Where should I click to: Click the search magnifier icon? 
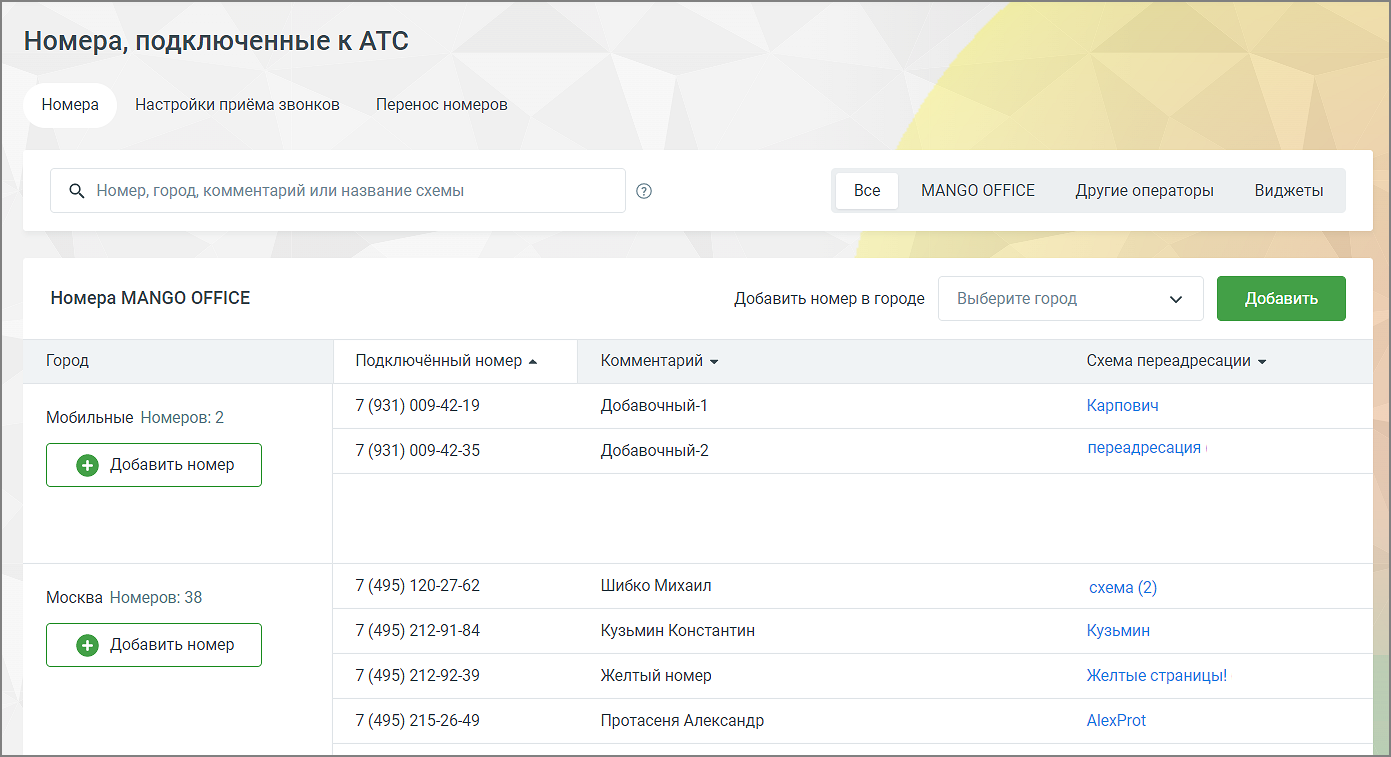(77, 191)
